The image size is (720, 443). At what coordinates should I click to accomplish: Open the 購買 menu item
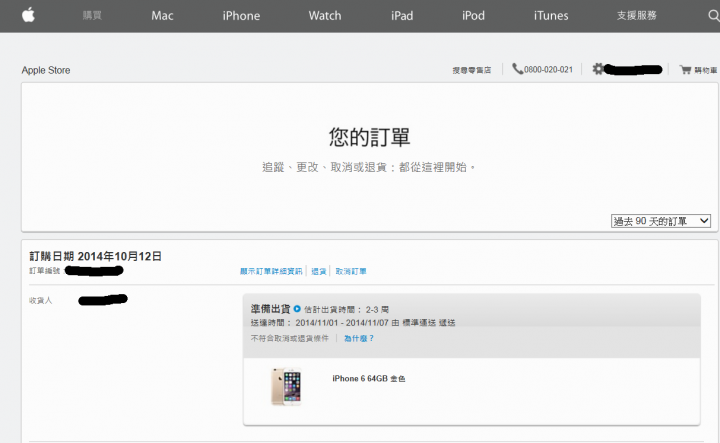[x=92, y=16]
